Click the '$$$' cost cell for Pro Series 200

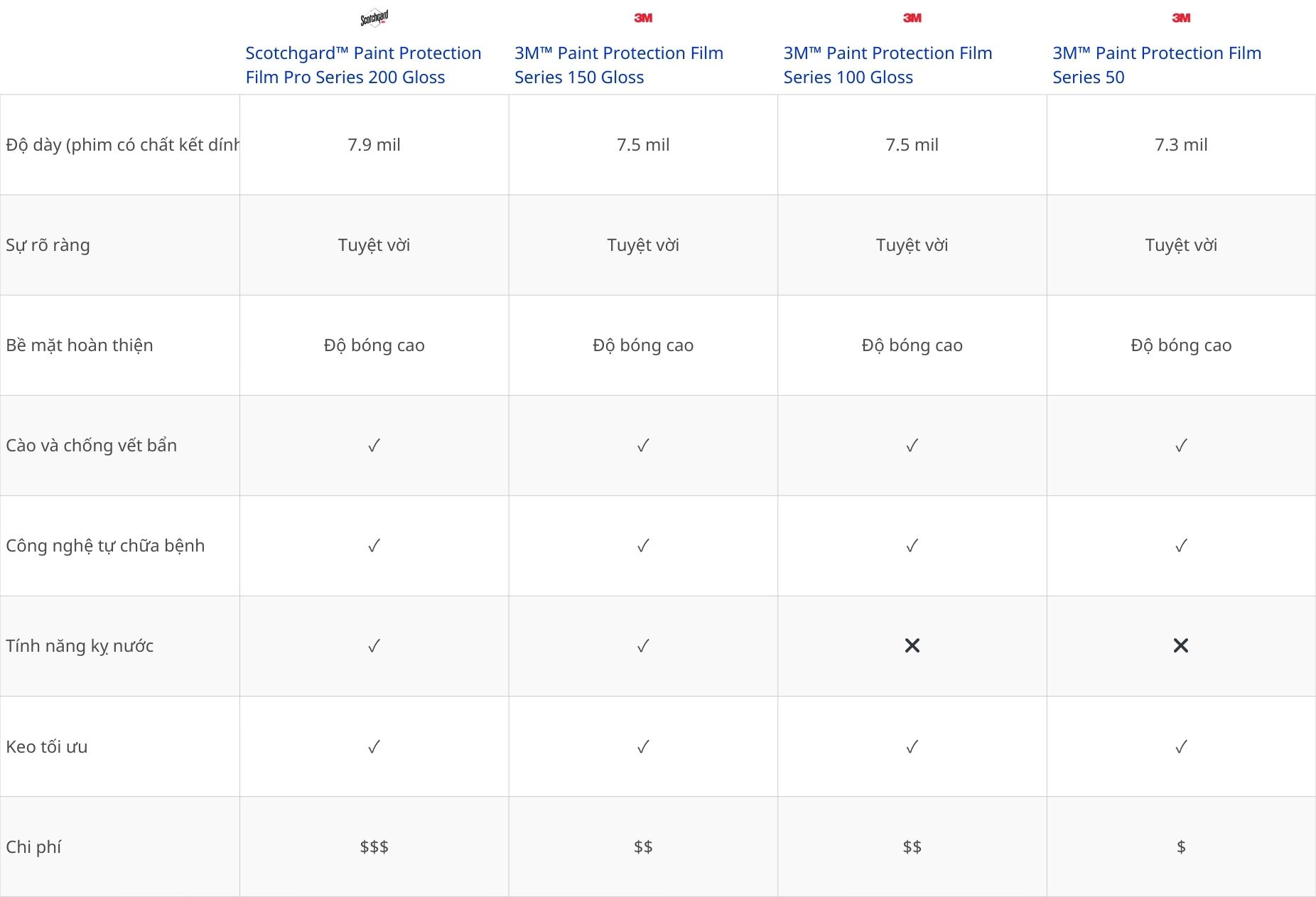coord(374,847)
